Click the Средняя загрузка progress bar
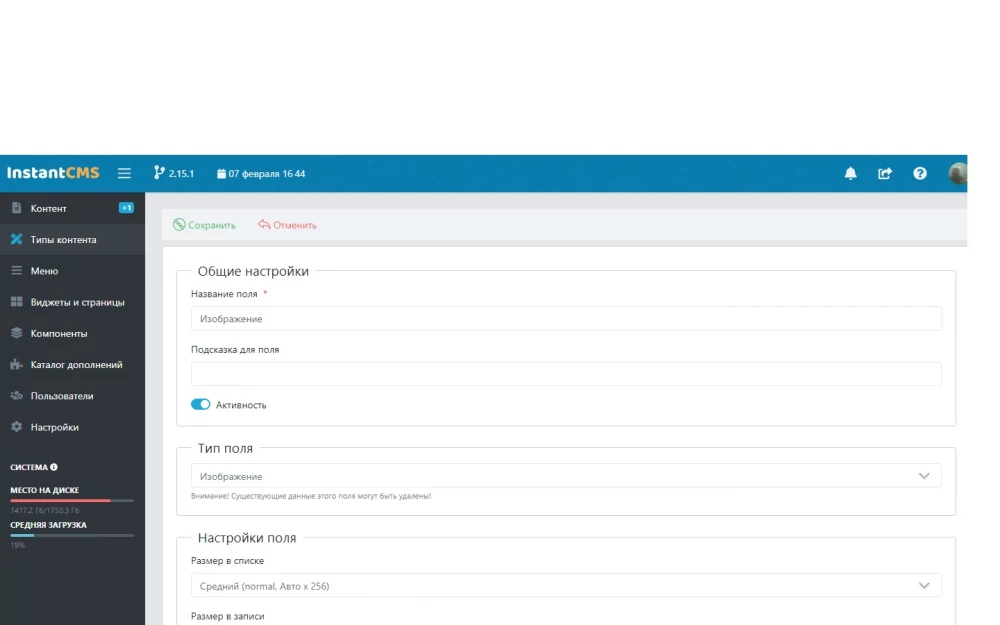Screen dimensions: 1000x625 point(72,535)
